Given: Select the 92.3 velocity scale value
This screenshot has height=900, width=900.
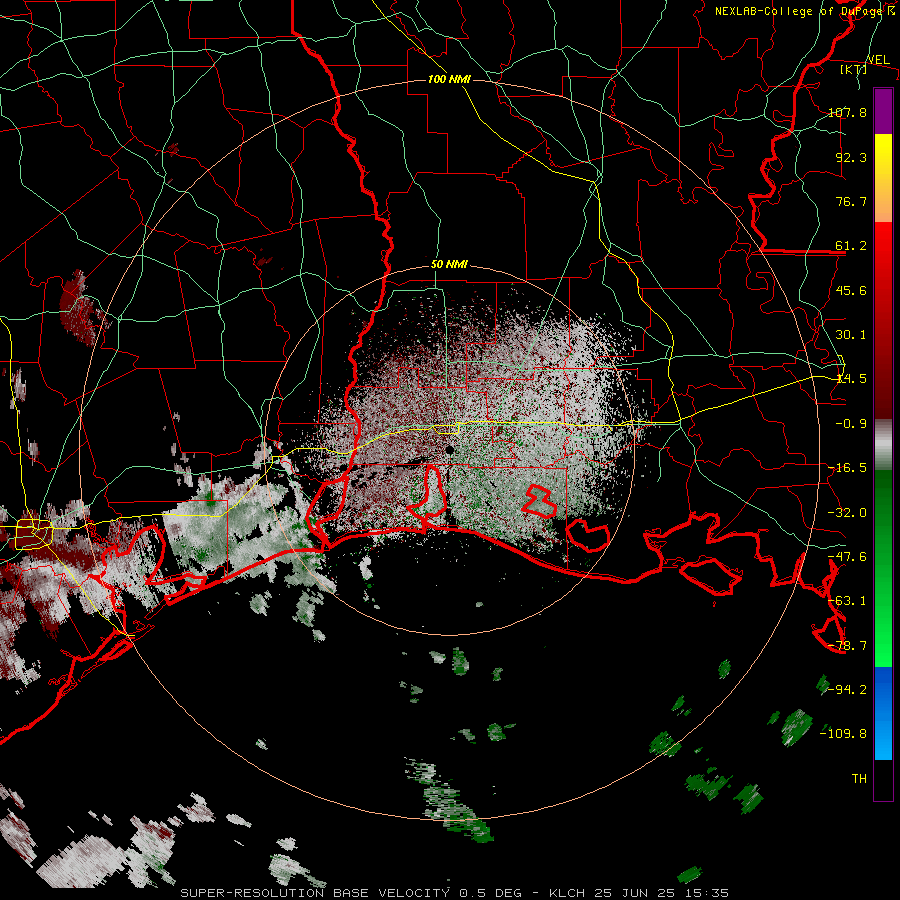Looking at the screenshot, I should point(852,157).
